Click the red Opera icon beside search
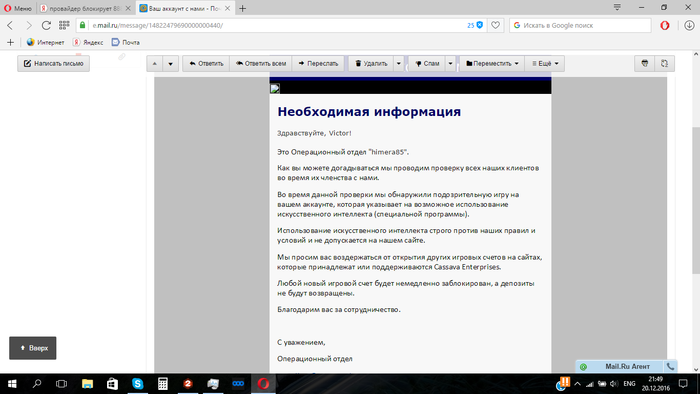Viewport: 700px width, 394px height. coord(665,25)
